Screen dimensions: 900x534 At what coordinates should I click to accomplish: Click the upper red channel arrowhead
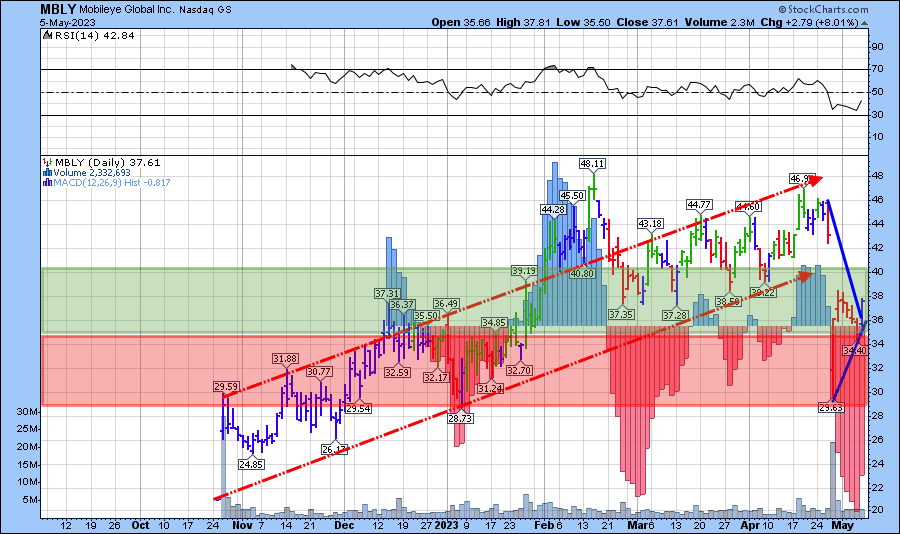pos(815,180)
